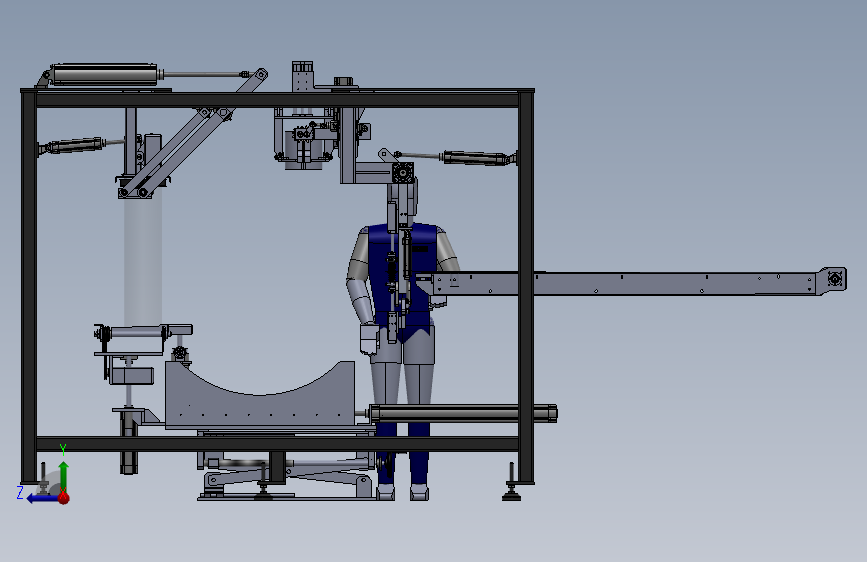This screenshot has height=562, width=867.
Task: Select the black top beam of the frame
Action: (x=278, y=98)
